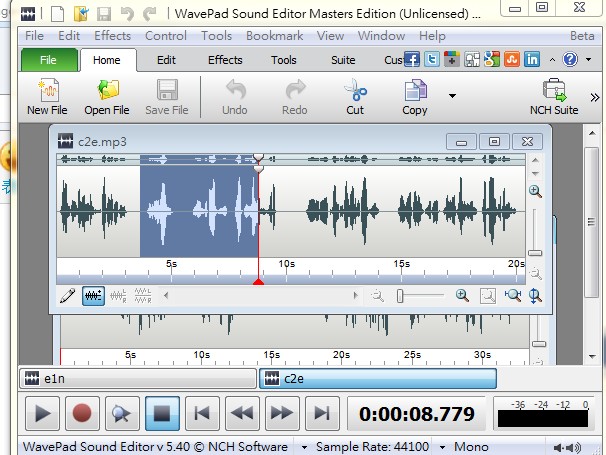
Task: Adjust the vertical zoom slider
Action: 535,253
